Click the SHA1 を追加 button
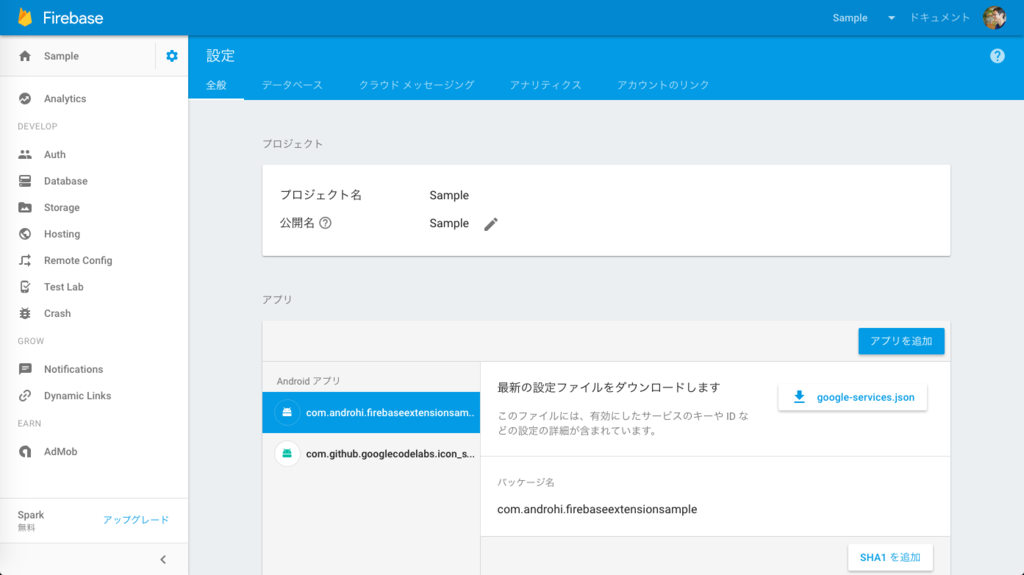The image size is (1024, 575). pyautogui.click(x=890, y=557)
